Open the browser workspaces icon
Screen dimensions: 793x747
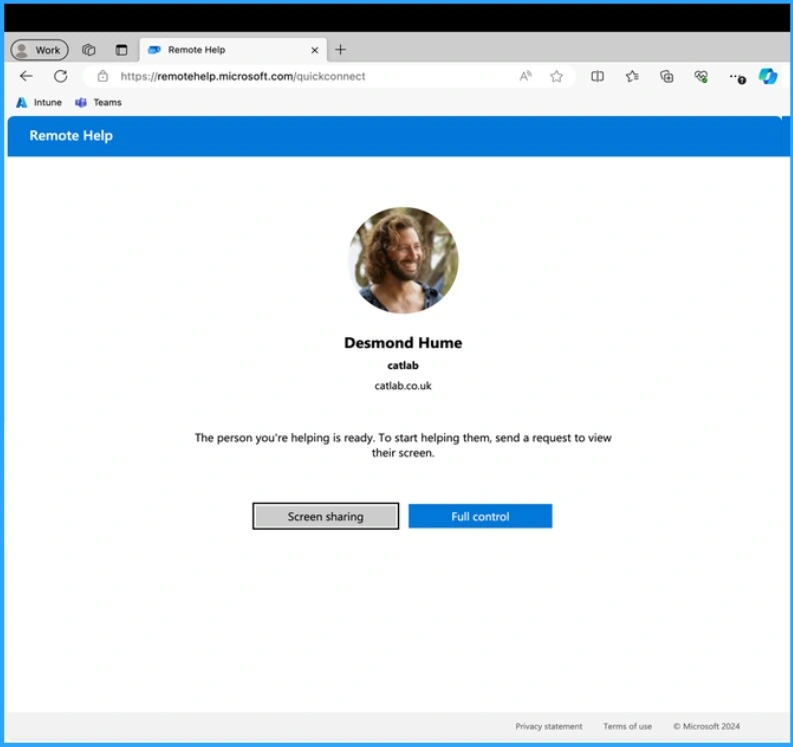pos(89,50)
